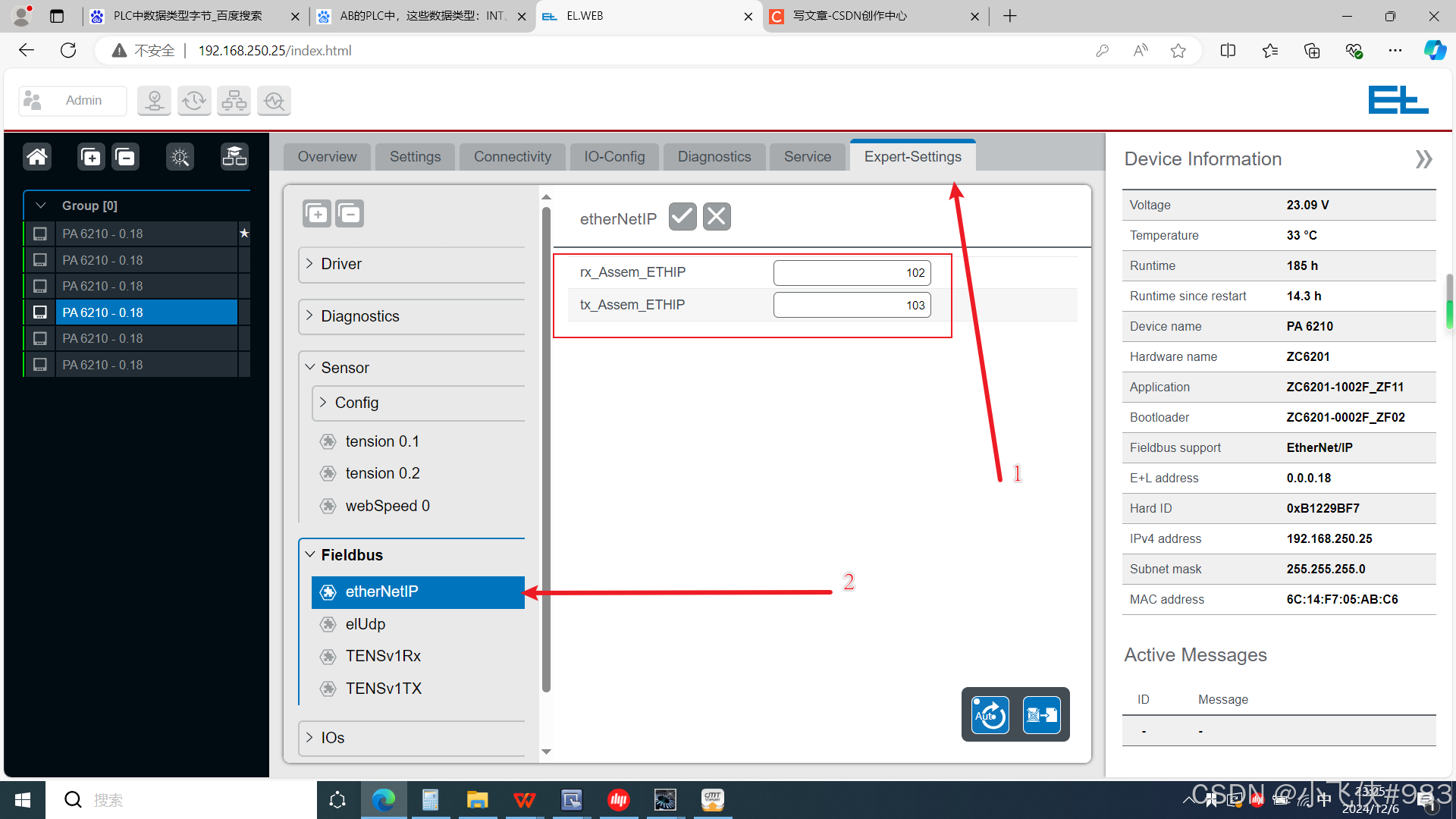The height and width of the screenshot is (819, 1456).
Task: Select the elUdp fieldbus entry
Action: (x=366, y=624)
